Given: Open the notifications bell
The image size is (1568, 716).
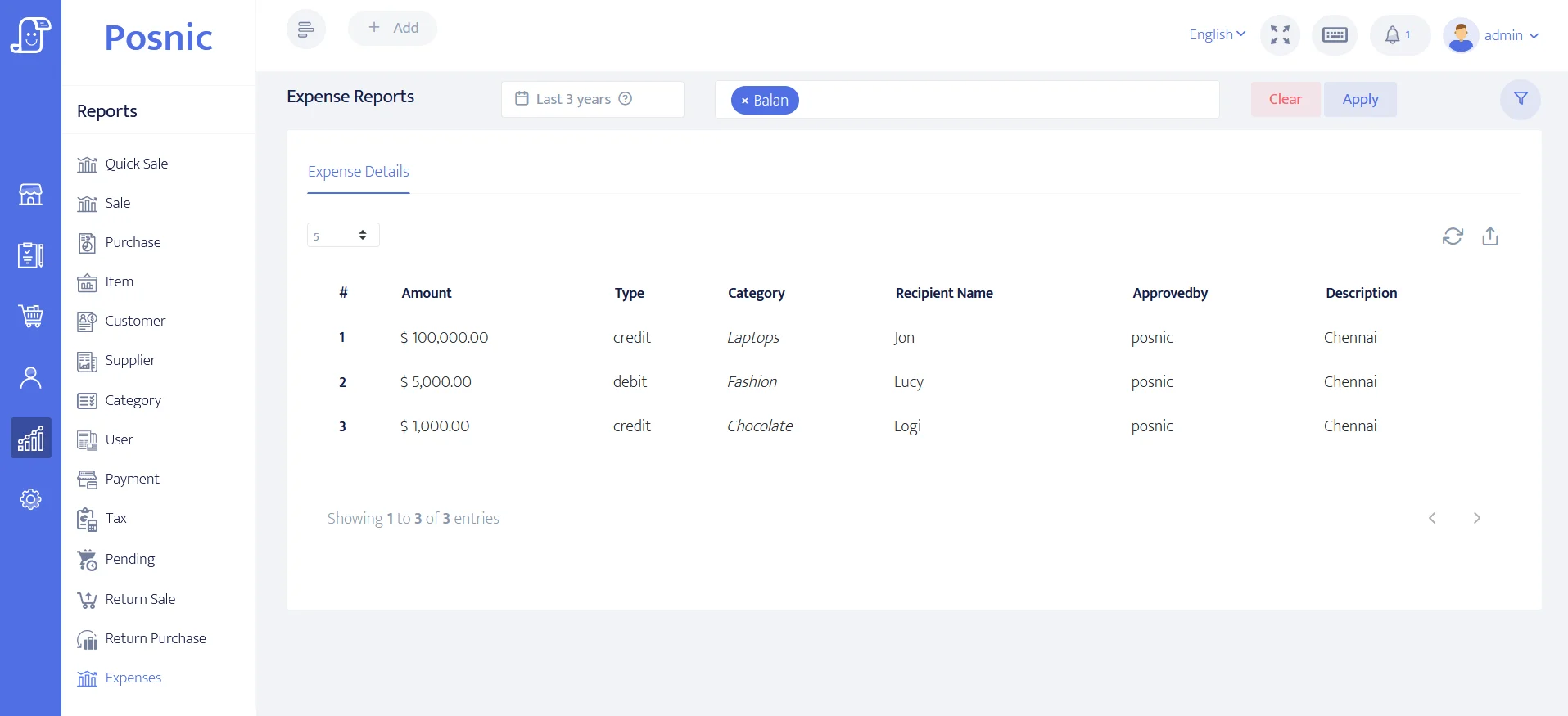Looking at the screenshot, I should (x=1393, y=35).
